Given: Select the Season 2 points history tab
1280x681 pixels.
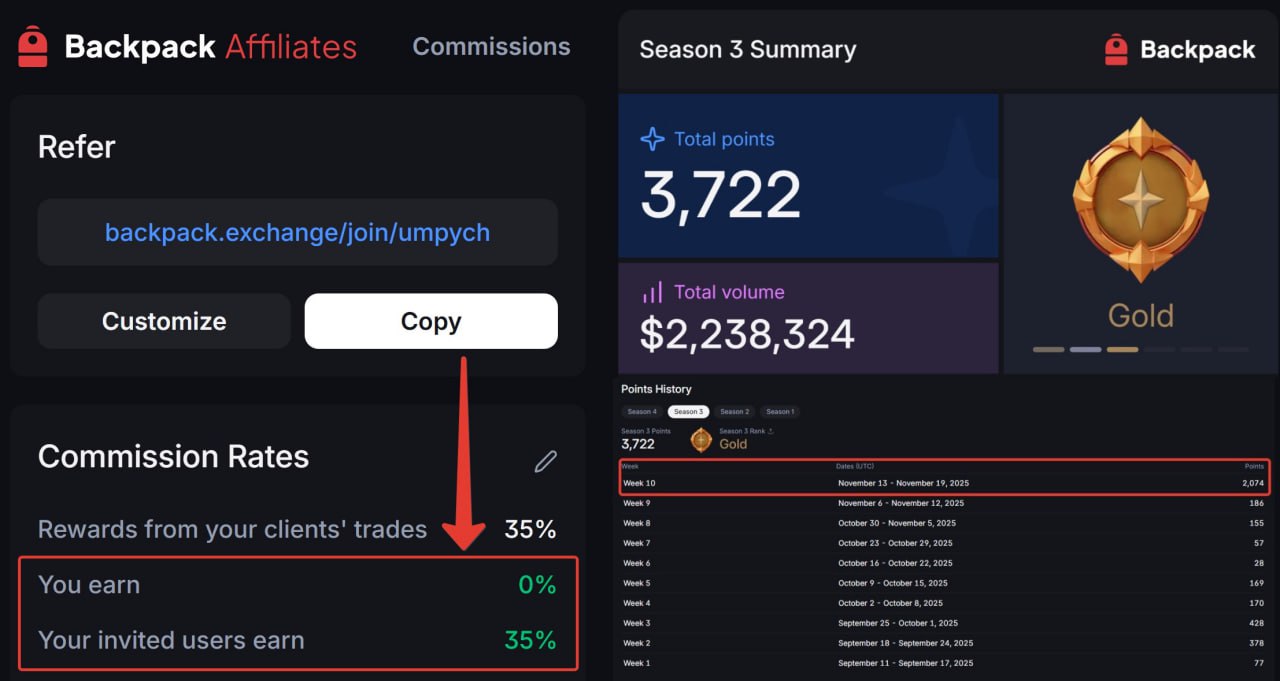Looking at the screenshot, I should tap(734, 412).
